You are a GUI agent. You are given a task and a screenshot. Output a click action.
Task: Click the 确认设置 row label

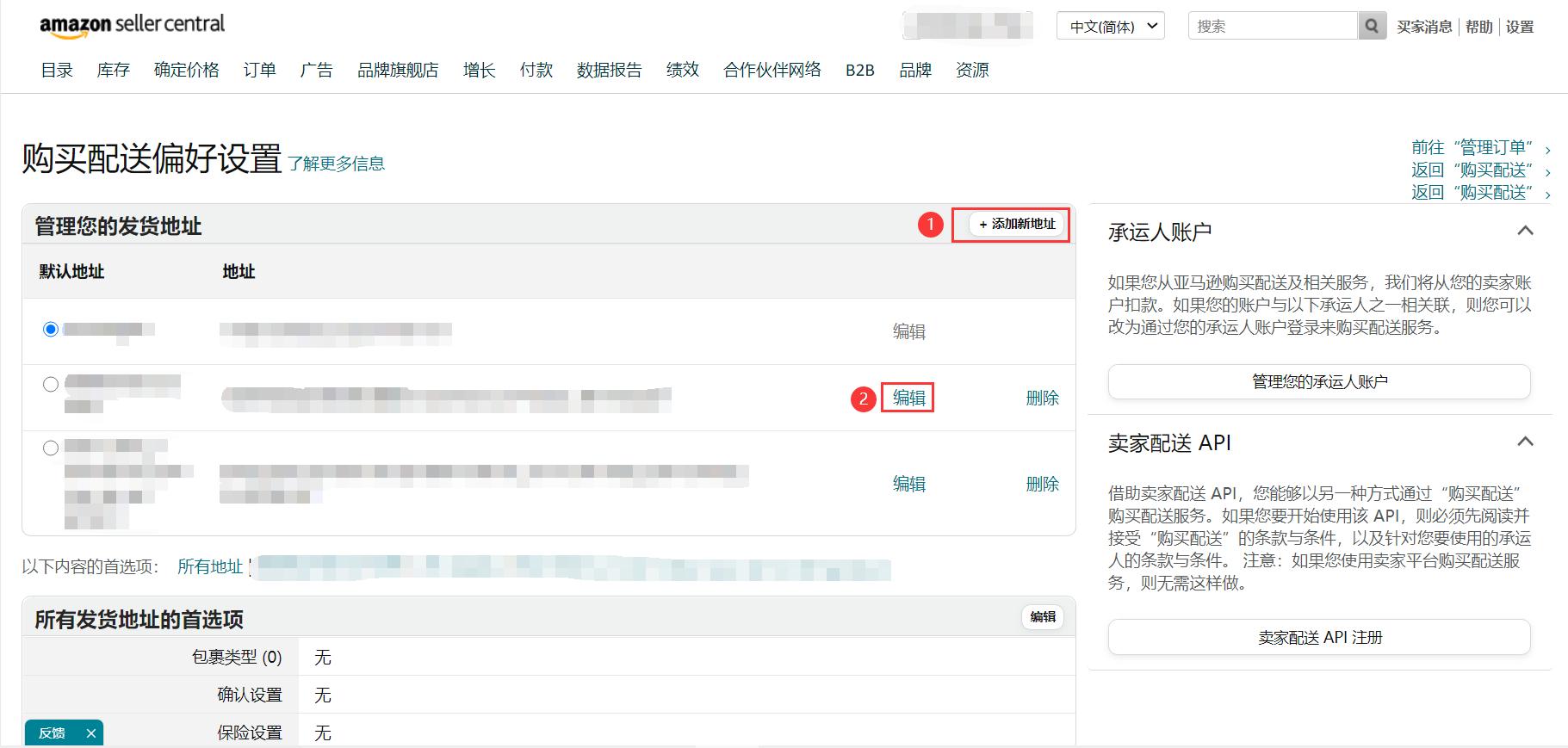250,695
